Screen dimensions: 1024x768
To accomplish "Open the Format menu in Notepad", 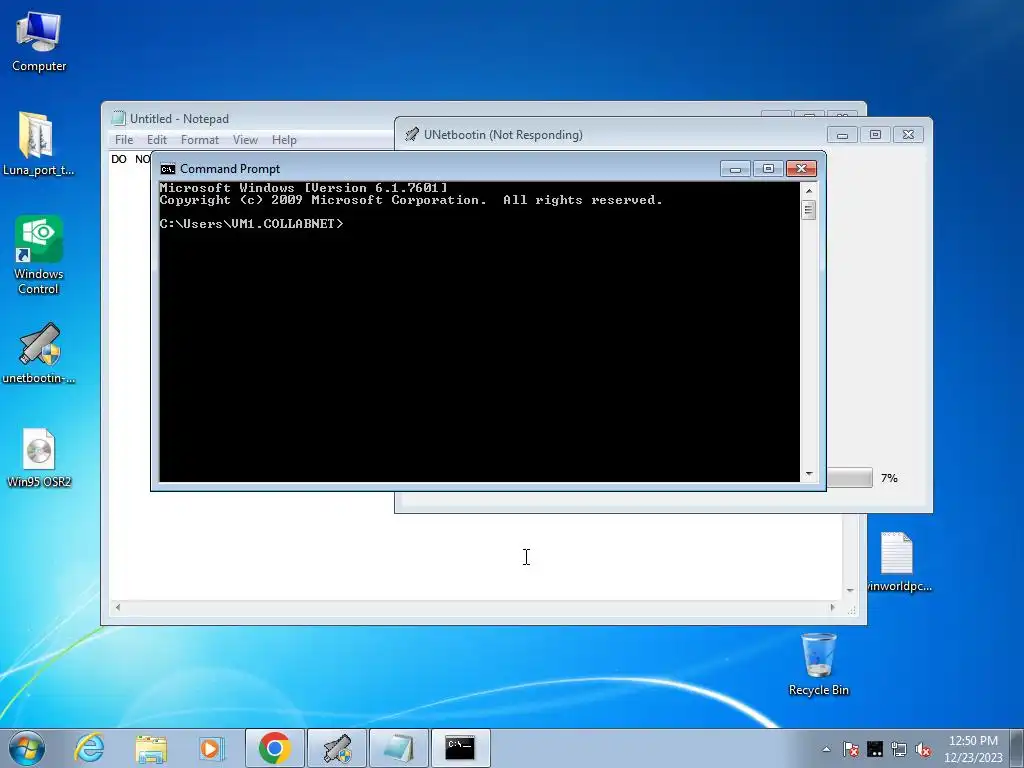I will click(x=200, y=140).
